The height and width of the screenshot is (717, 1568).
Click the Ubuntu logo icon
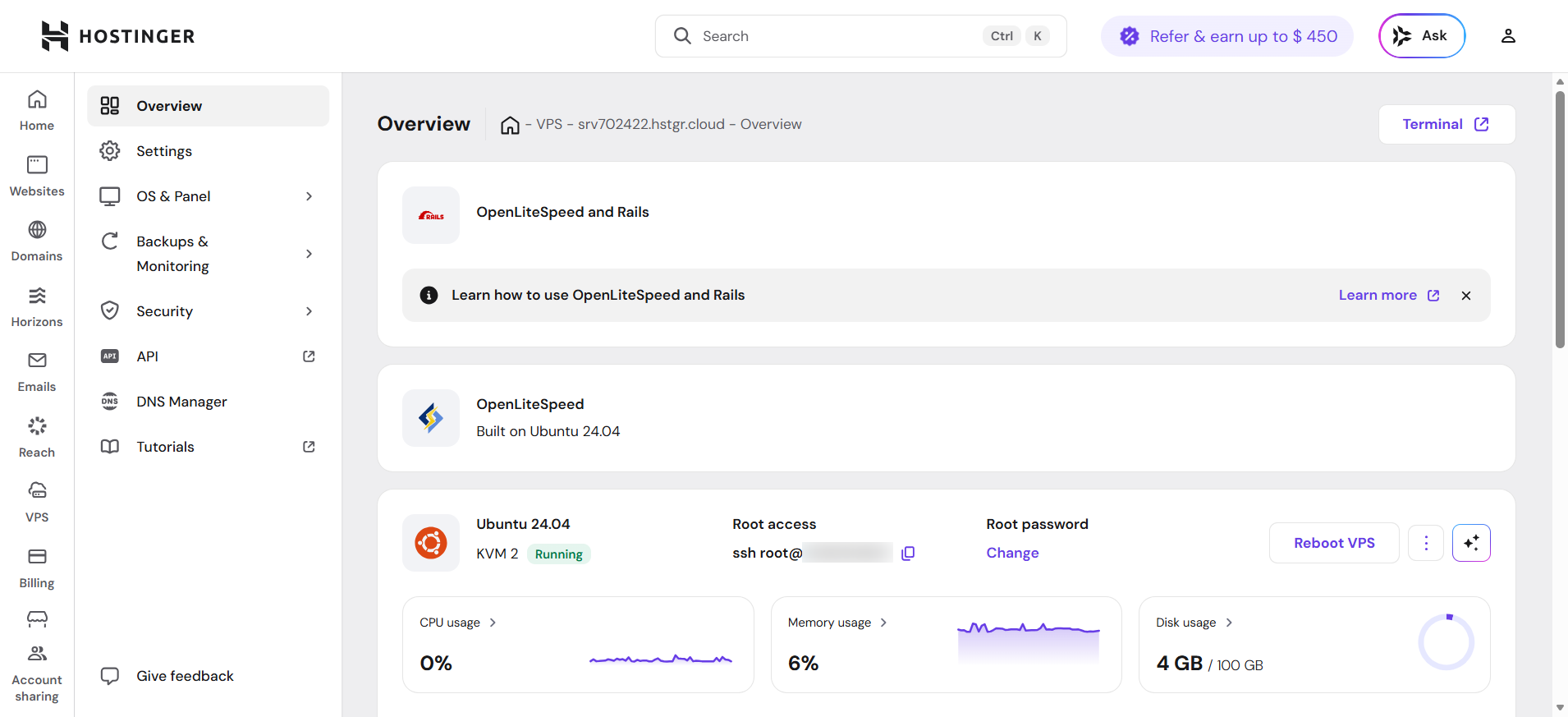[431, 543]
